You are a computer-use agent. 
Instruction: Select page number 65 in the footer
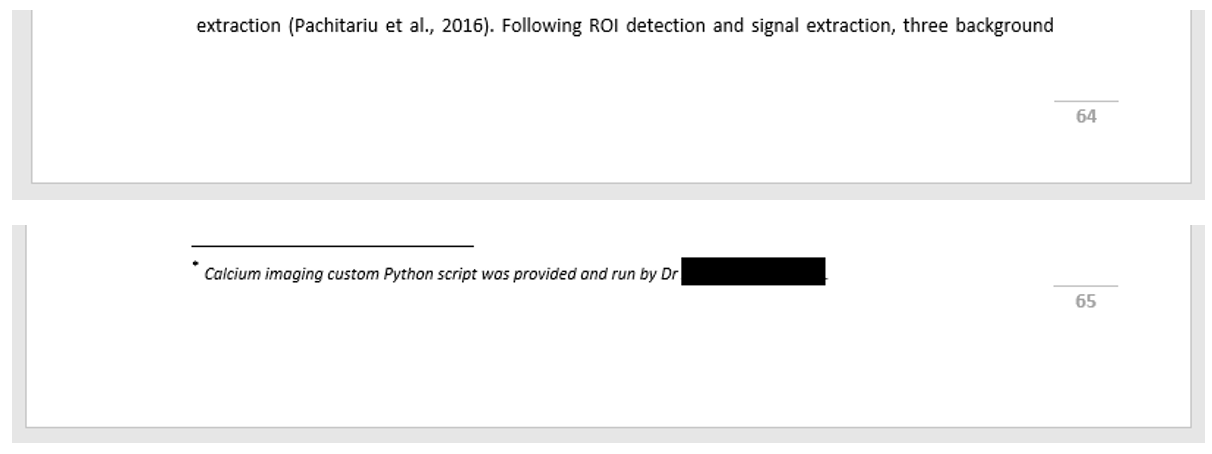click(x=1086, y=301)
